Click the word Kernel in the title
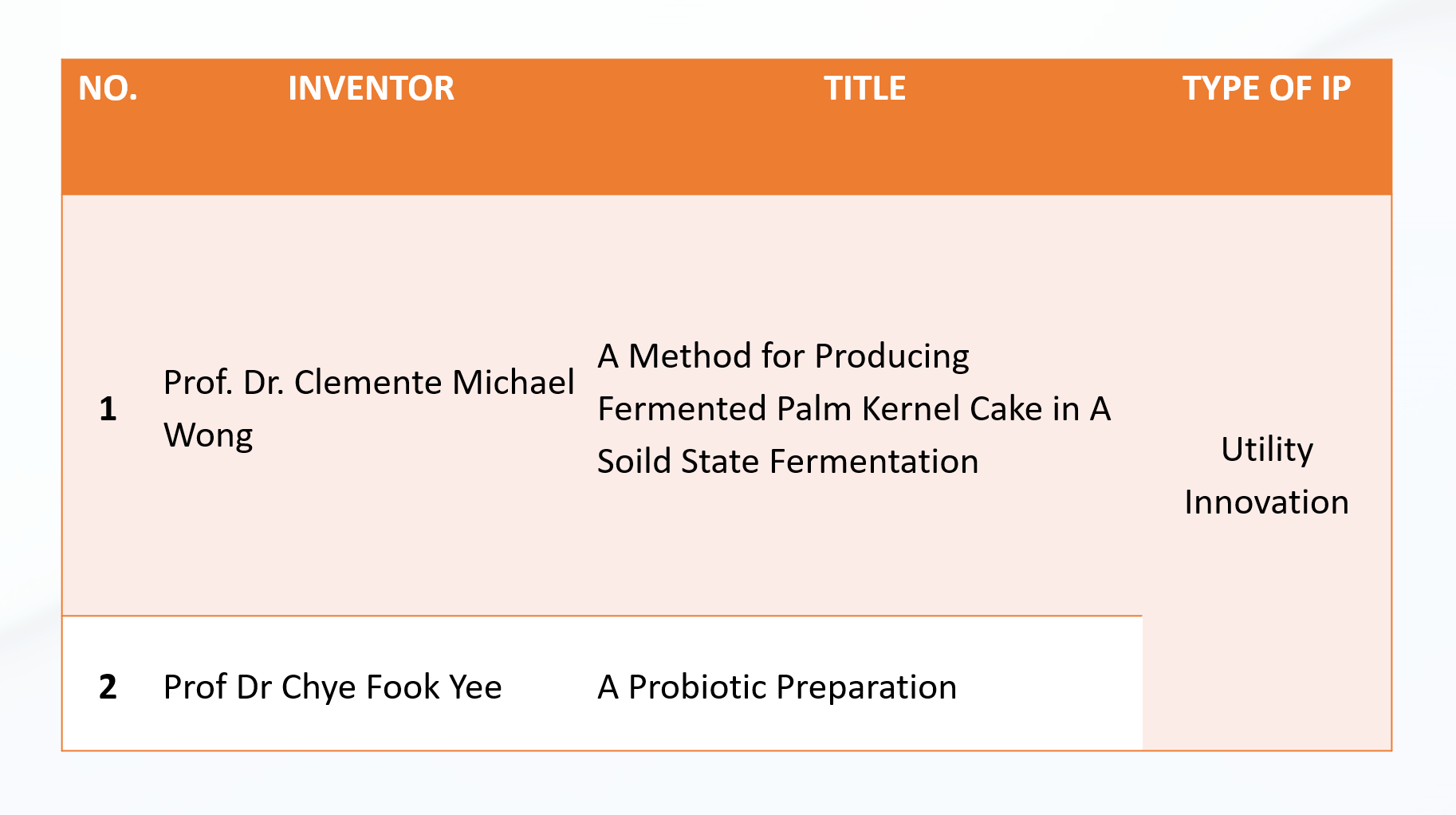 coord(911,409)
